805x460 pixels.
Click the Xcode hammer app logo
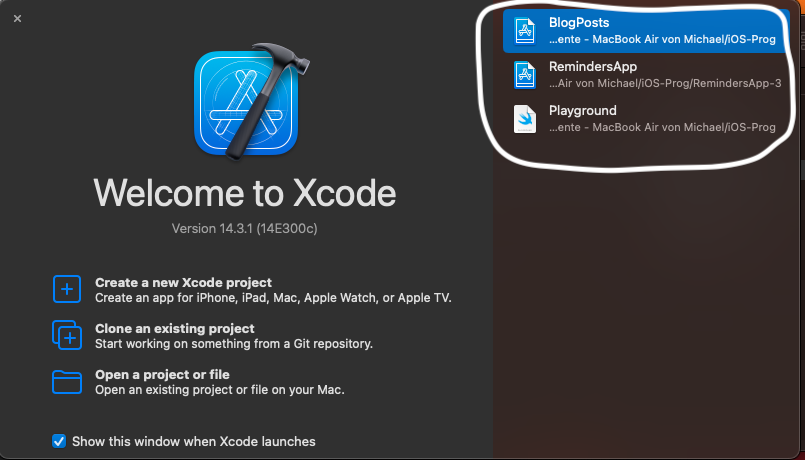252,102
